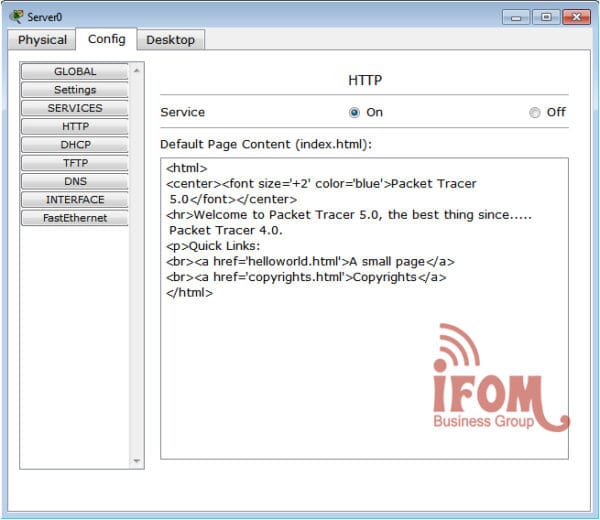Open the Desktop tab
The height and width of the screenshot is (520, 600).
click(170, 40)
